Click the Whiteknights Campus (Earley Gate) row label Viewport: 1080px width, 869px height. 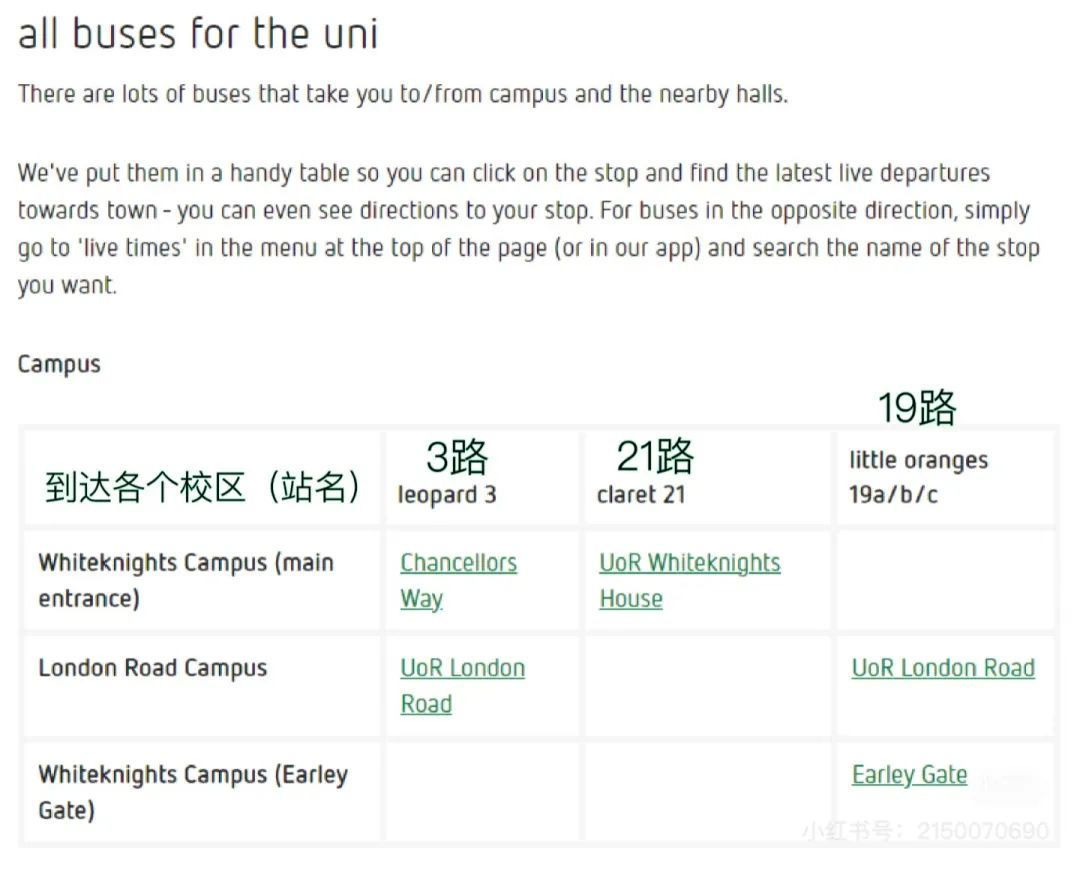pyautogui.click(x=192, y=791)
